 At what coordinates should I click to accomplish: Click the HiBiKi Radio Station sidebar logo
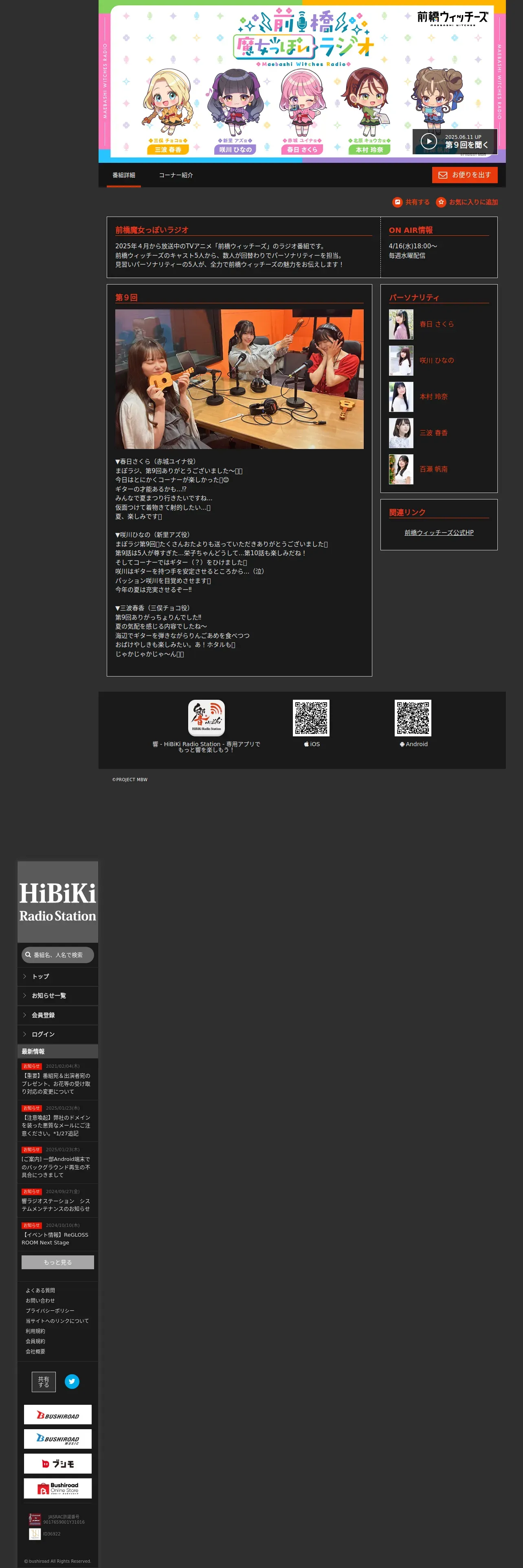pos(58,902)
